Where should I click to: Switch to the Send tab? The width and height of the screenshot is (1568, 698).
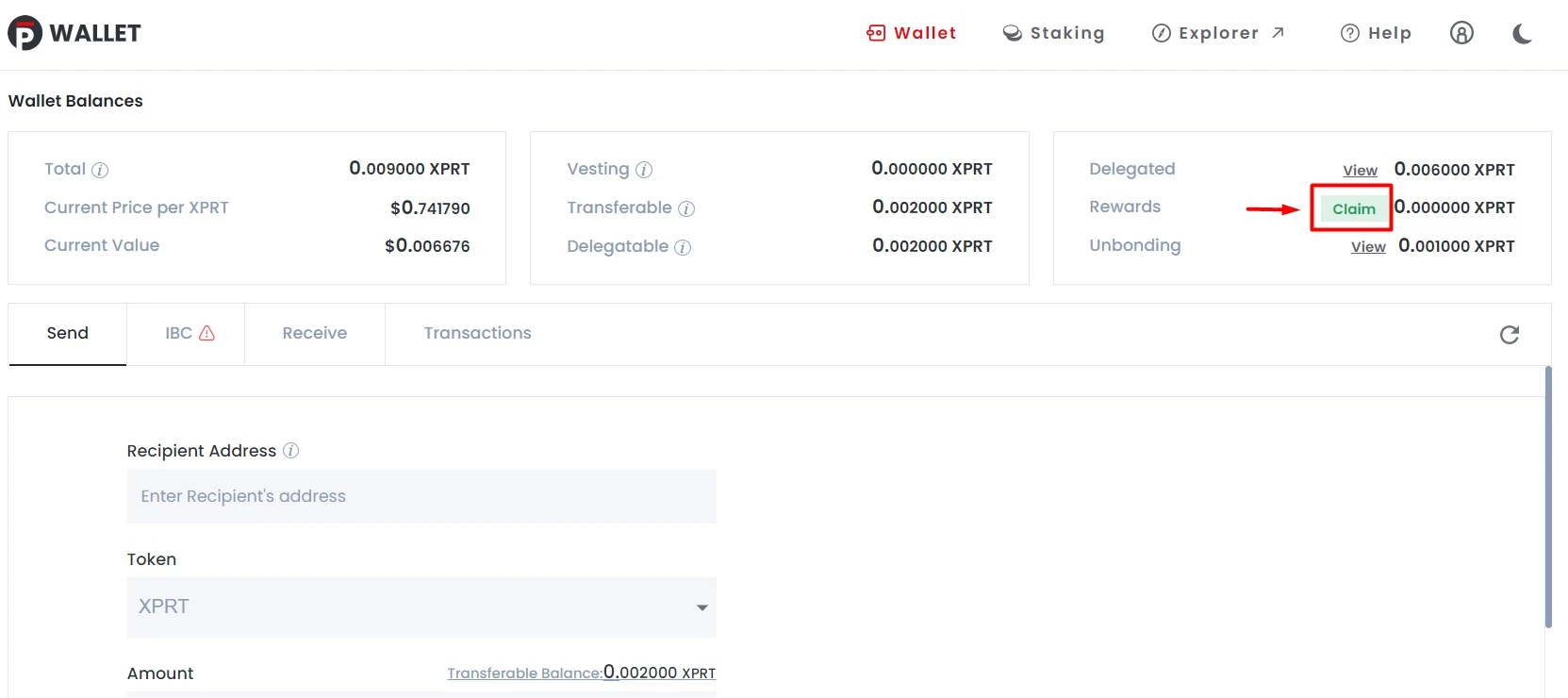pyautogui.click(x=67, y=333)
